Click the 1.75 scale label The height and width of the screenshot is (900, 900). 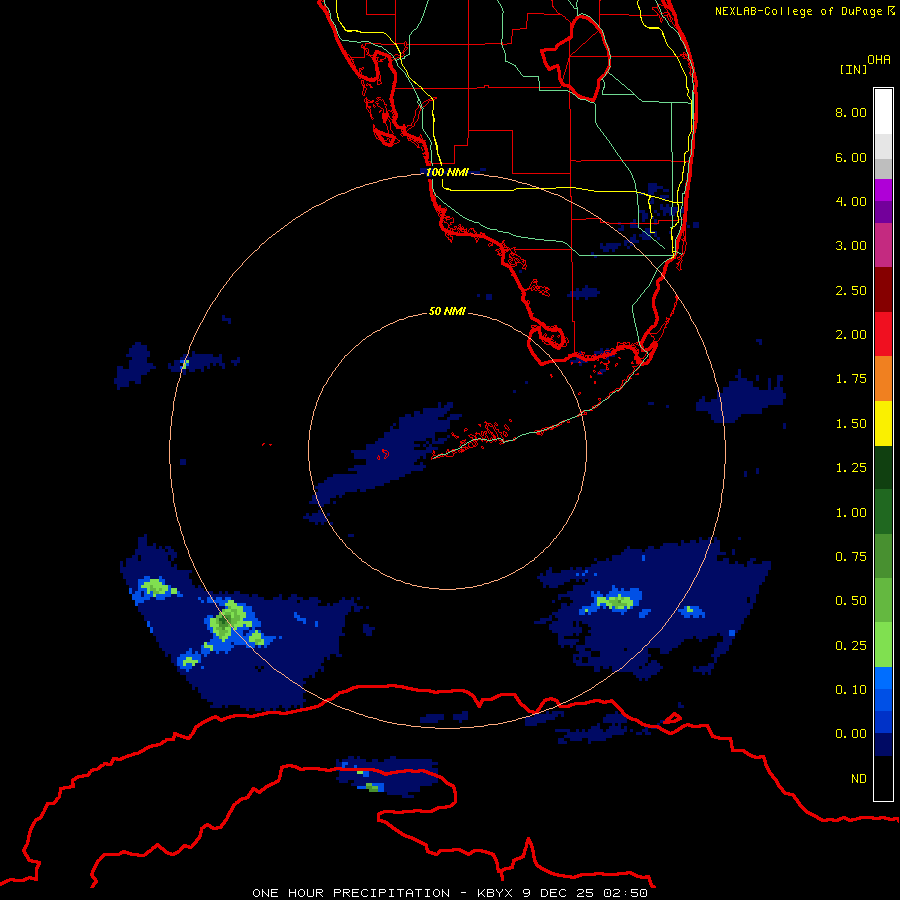[x=851, y=379]
